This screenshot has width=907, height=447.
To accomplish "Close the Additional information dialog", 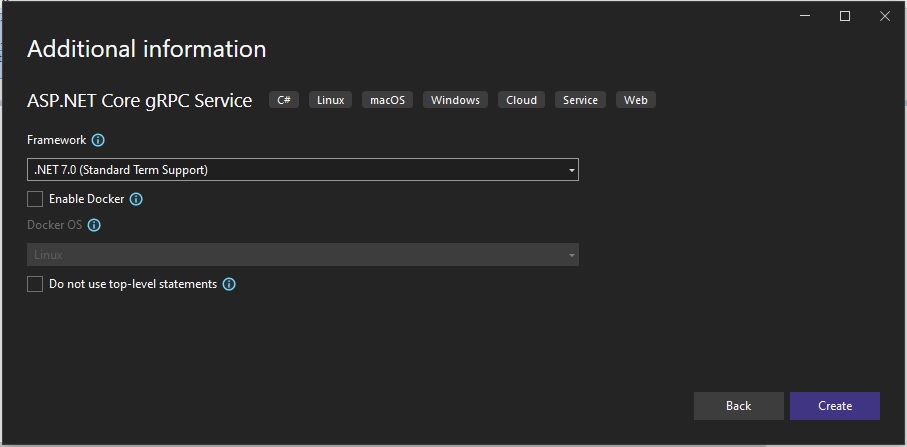I will coord(884,16).
